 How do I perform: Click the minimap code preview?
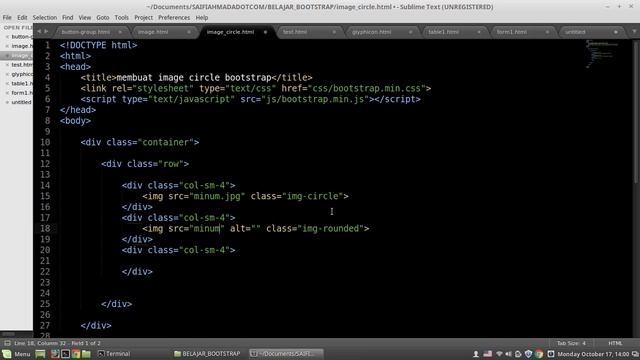pyautogui.click(x=602, y=53)
